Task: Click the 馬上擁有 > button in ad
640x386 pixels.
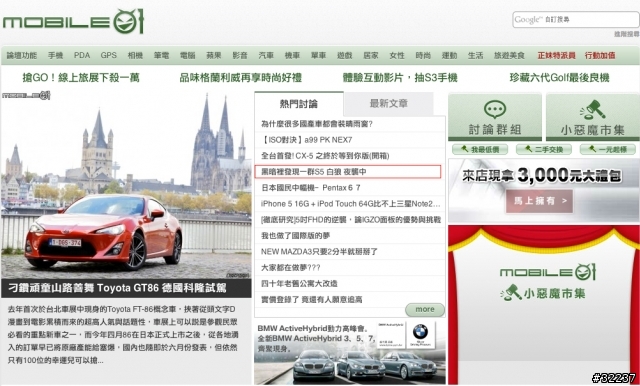Action: coord(540,201)
